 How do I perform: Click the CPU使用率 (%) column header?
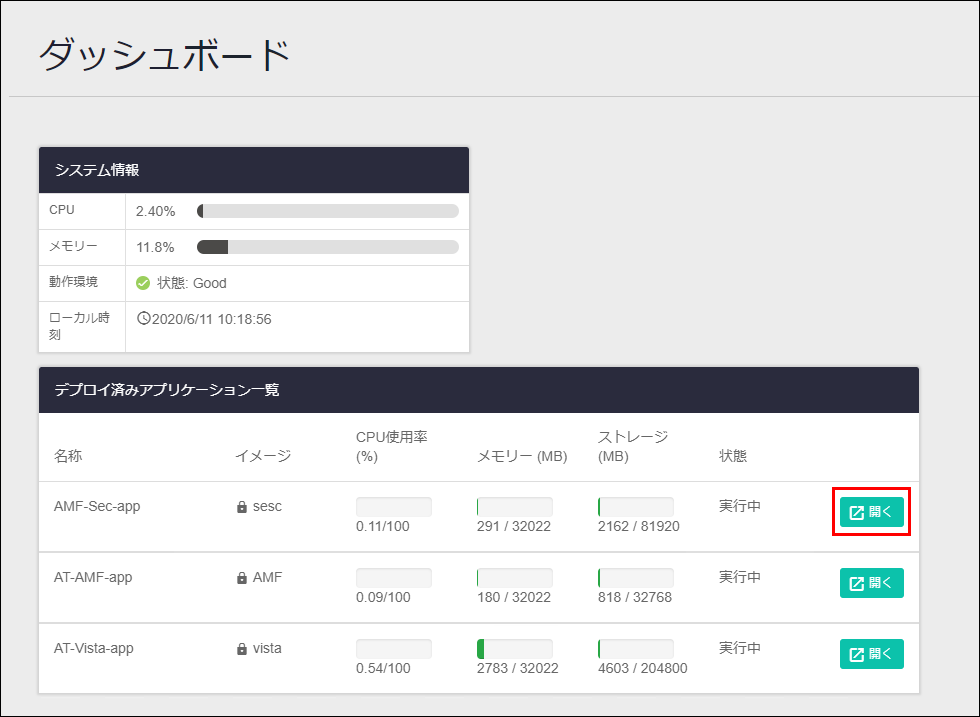coord(392,446)
